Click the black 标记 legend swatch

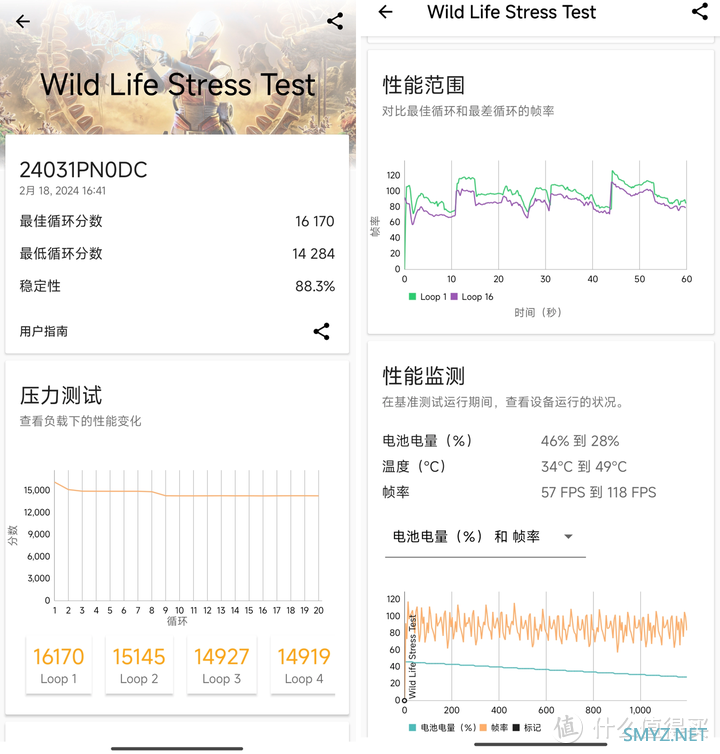tap(516, 728)
